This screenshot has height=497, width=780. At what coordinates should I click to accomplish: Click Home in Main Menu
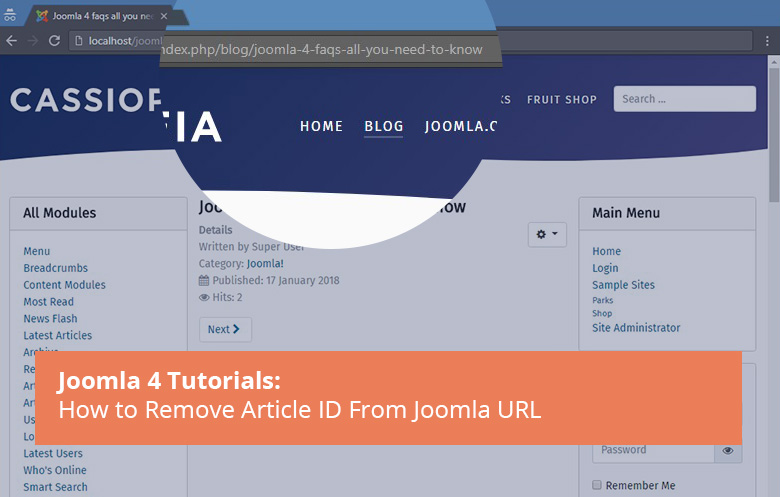(x=606, y=251)
